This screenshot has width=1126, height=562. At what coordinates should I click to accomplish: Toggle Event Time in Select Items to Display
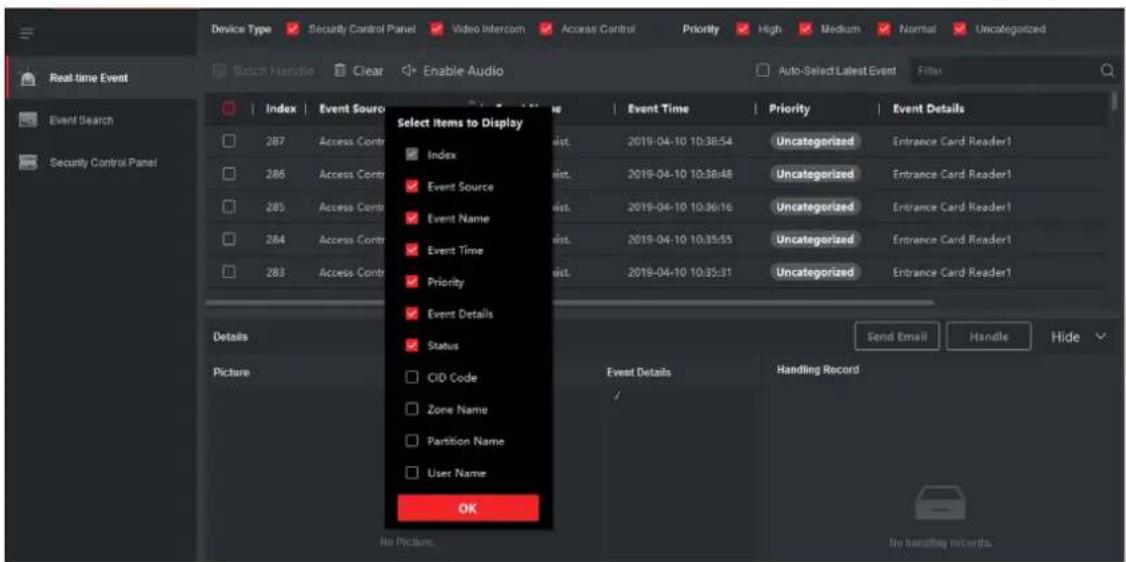412,250
